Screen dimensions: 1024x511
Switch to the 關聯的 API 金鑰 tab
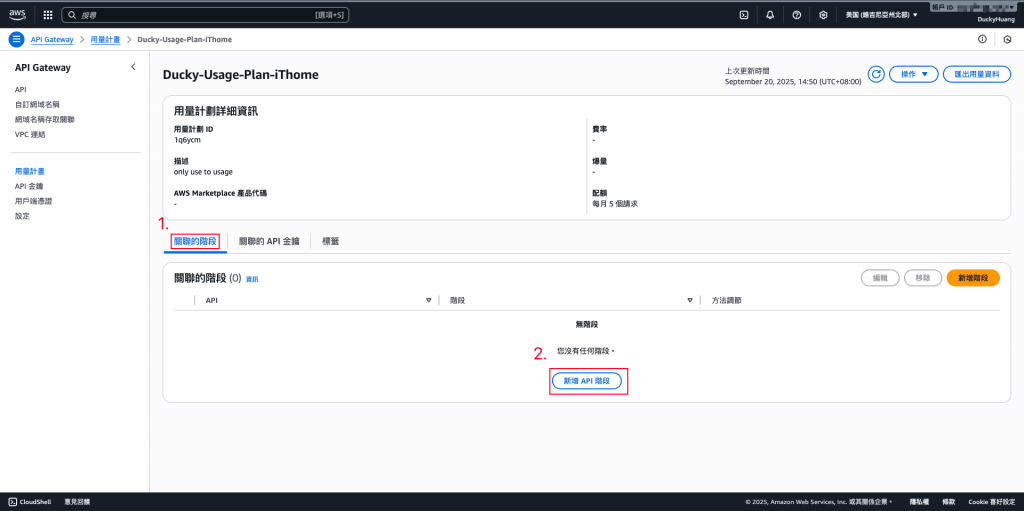click(269, 241)
